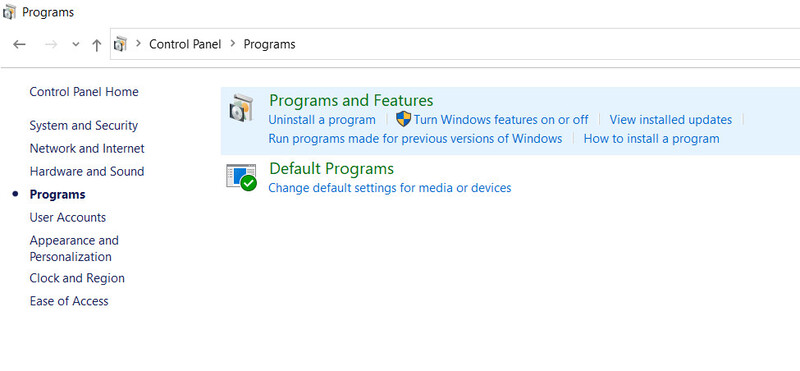Open Ease of Access category

pyautogui.click(x=69, y=301)
